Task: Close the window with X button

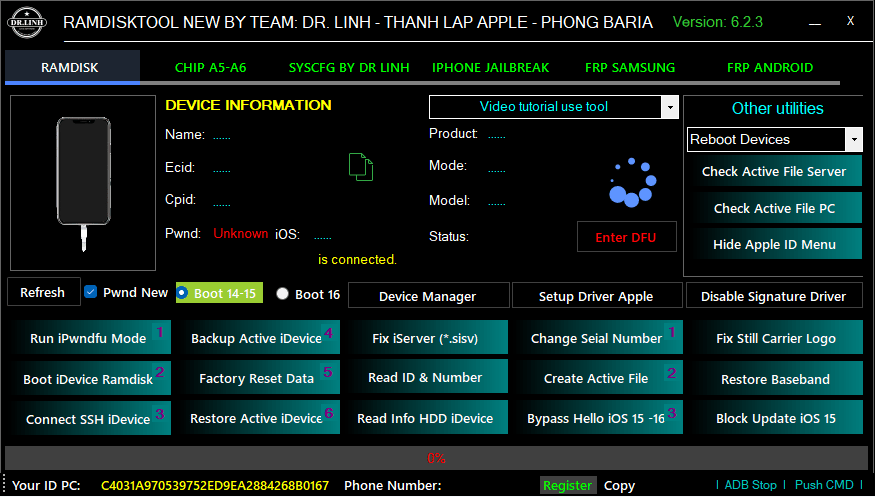Action: click(850, 21)
